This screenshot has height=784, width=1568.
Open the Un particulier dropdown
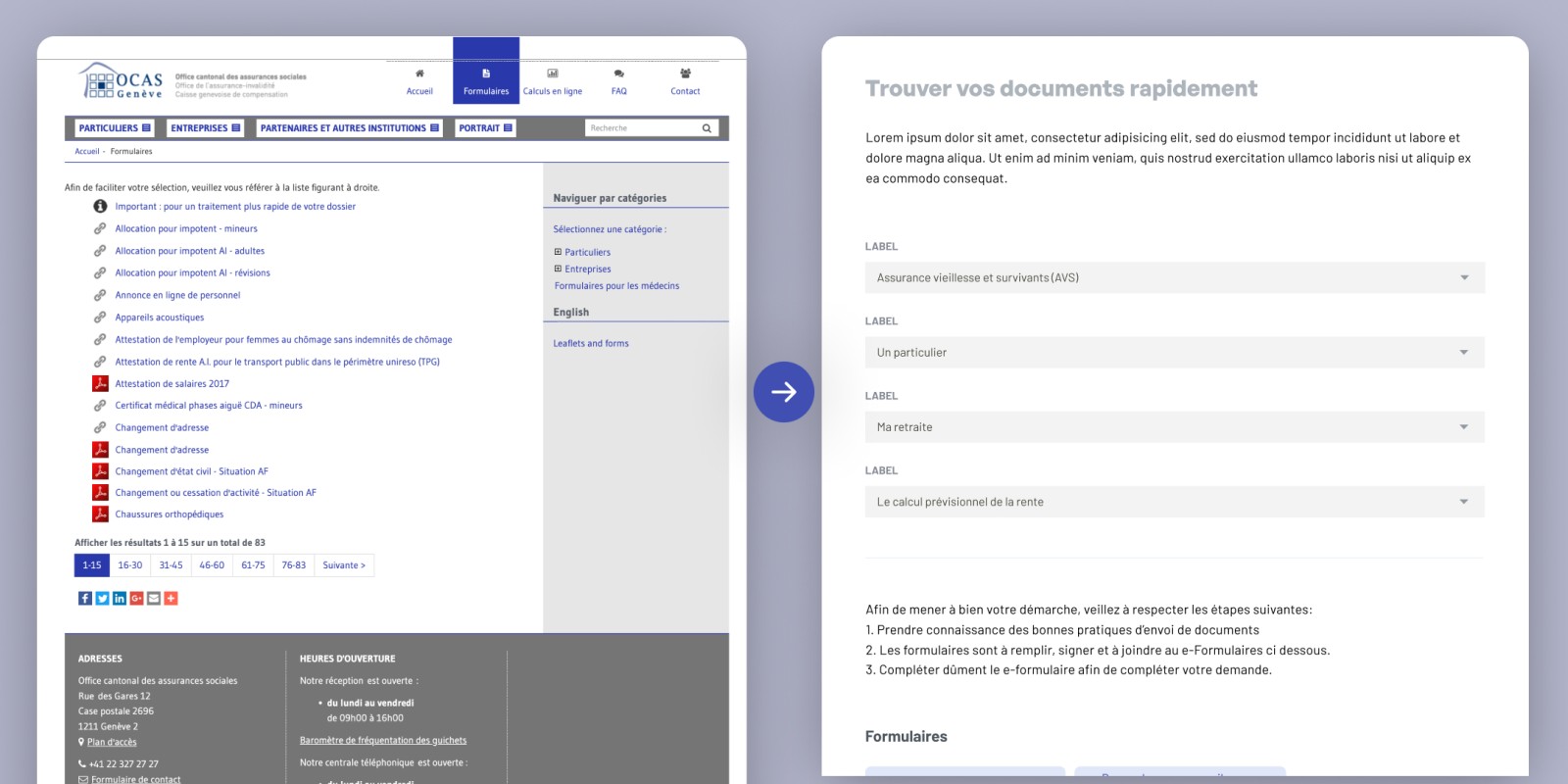click(1175, 353)
